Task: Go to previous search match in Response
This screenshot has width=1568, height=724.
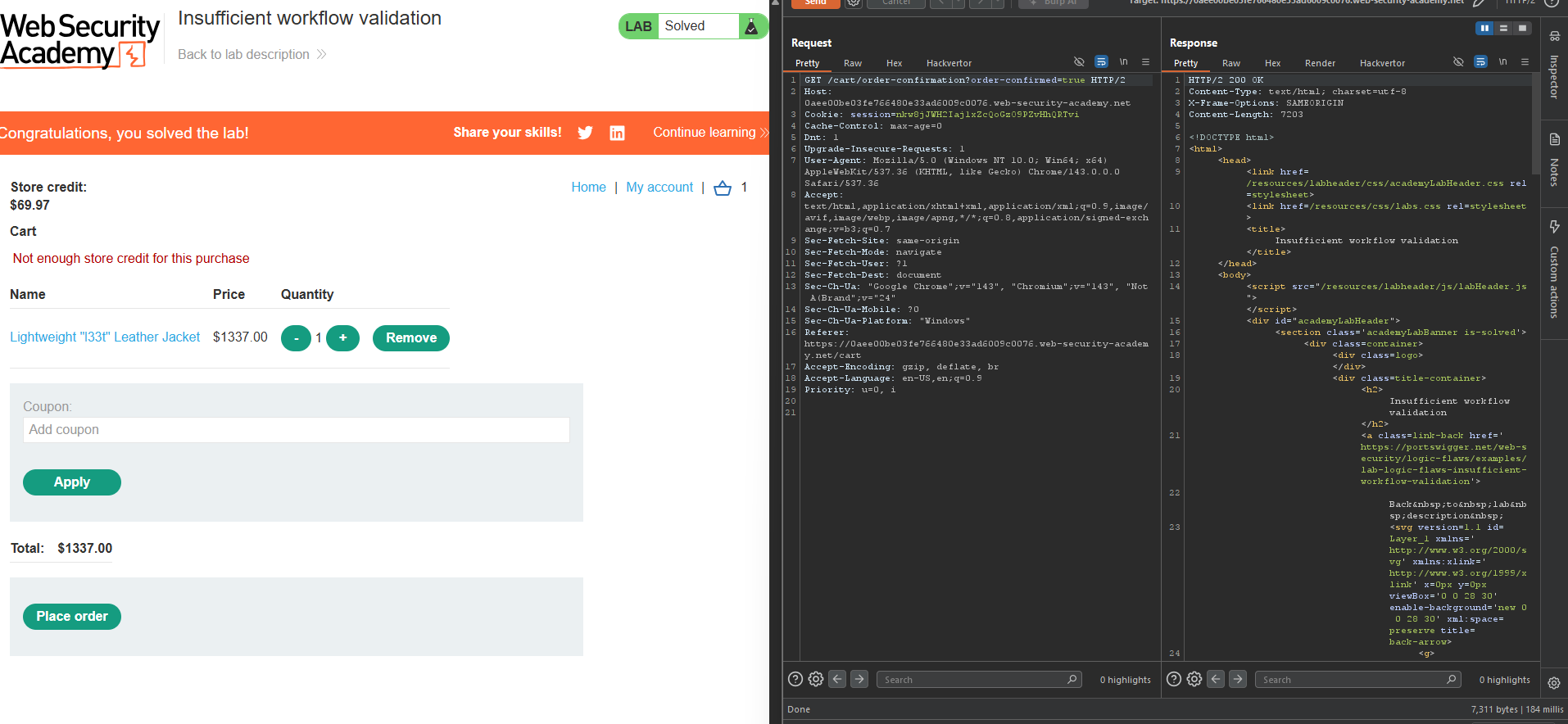Action: 1216,679
